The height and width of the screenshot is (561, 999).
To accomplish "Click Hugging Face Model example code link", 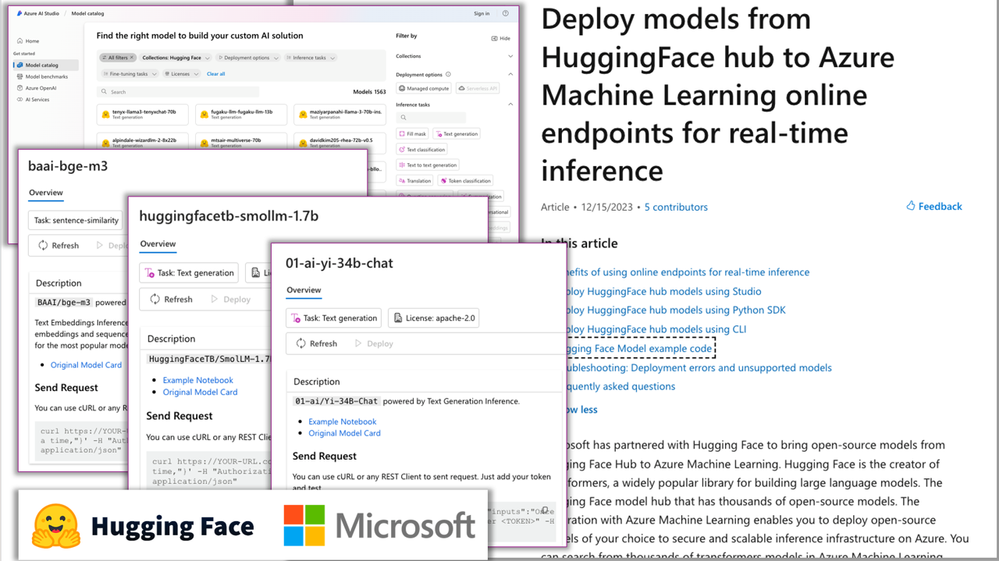I will [639, 348].
